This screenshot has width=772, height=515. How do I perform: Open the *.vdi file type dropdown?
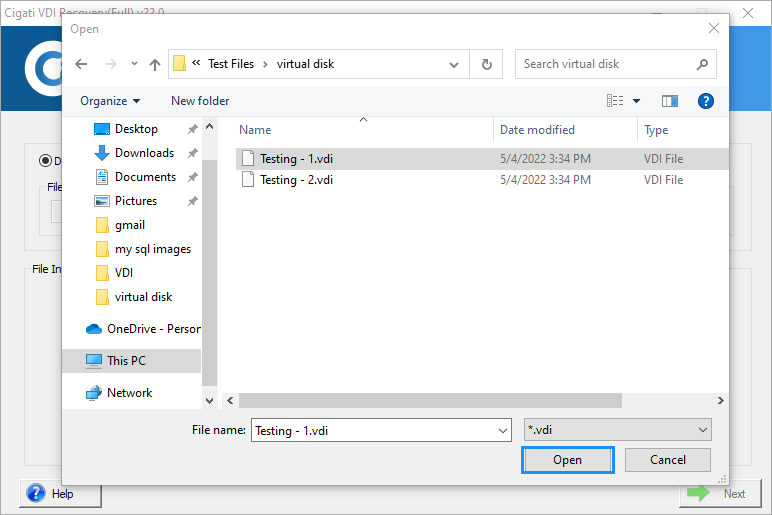click(618, 430)
